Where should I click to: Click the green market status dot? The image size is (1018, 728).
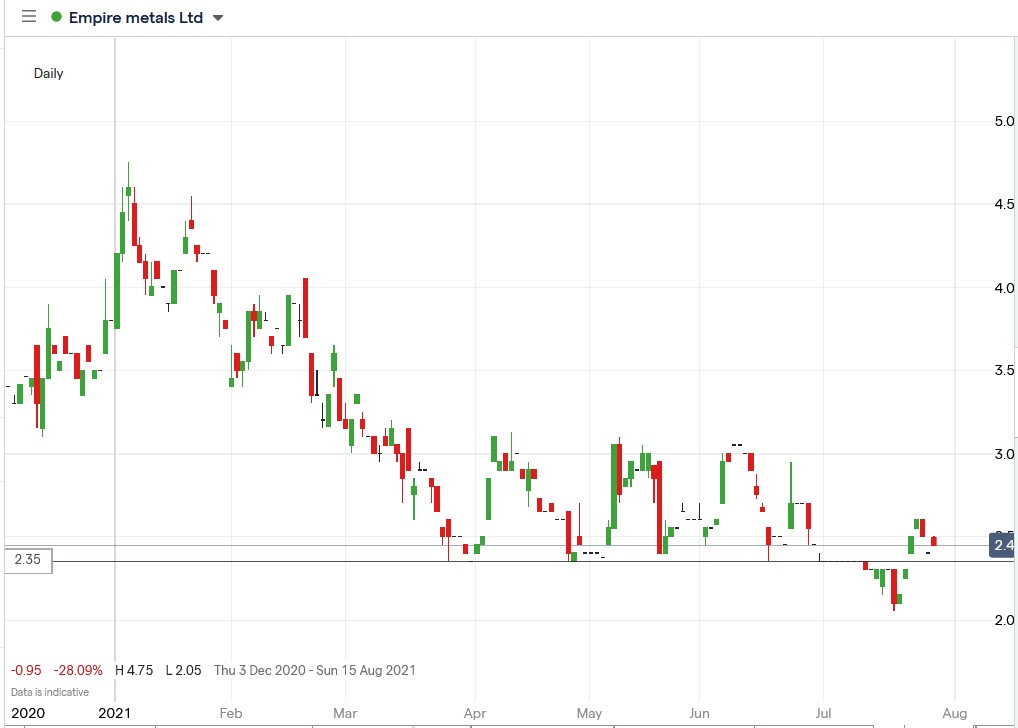tap(56, 17)
